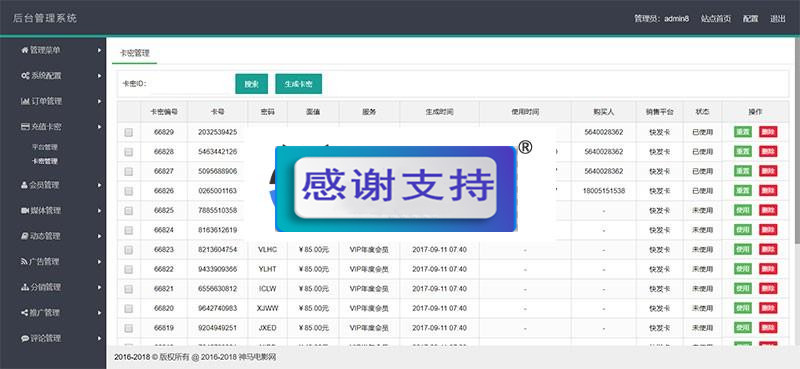Click the chart icon beside 订单管理
Image resolution: width=800 pixels, height=369 pixels.
click(x=25, y=101)
